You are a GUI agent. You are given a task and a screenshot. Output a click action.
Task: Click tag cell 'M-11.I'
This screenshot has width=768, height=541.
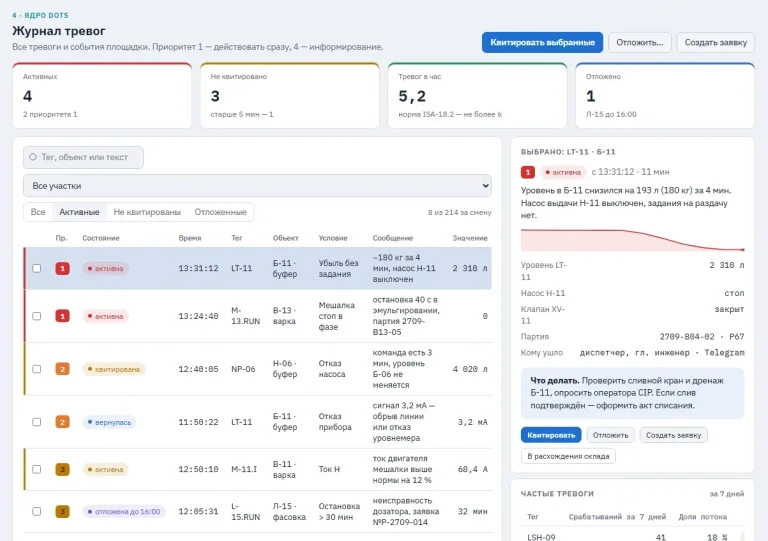click(246, 470)
